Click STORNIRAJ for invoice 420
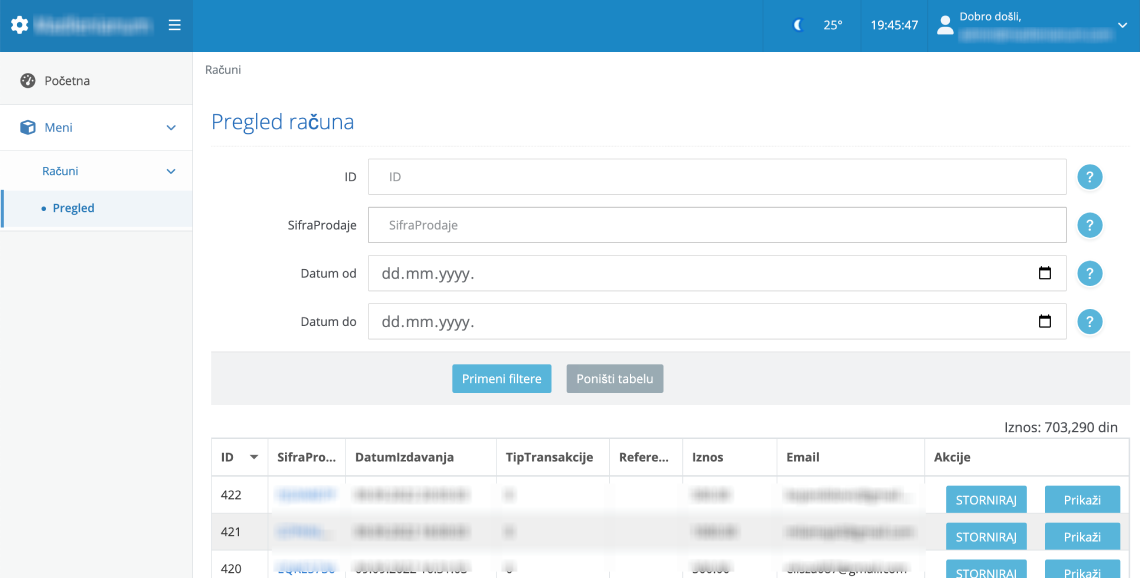The height and width of the screenshot is (578, 1140). (x=986, y=569)
